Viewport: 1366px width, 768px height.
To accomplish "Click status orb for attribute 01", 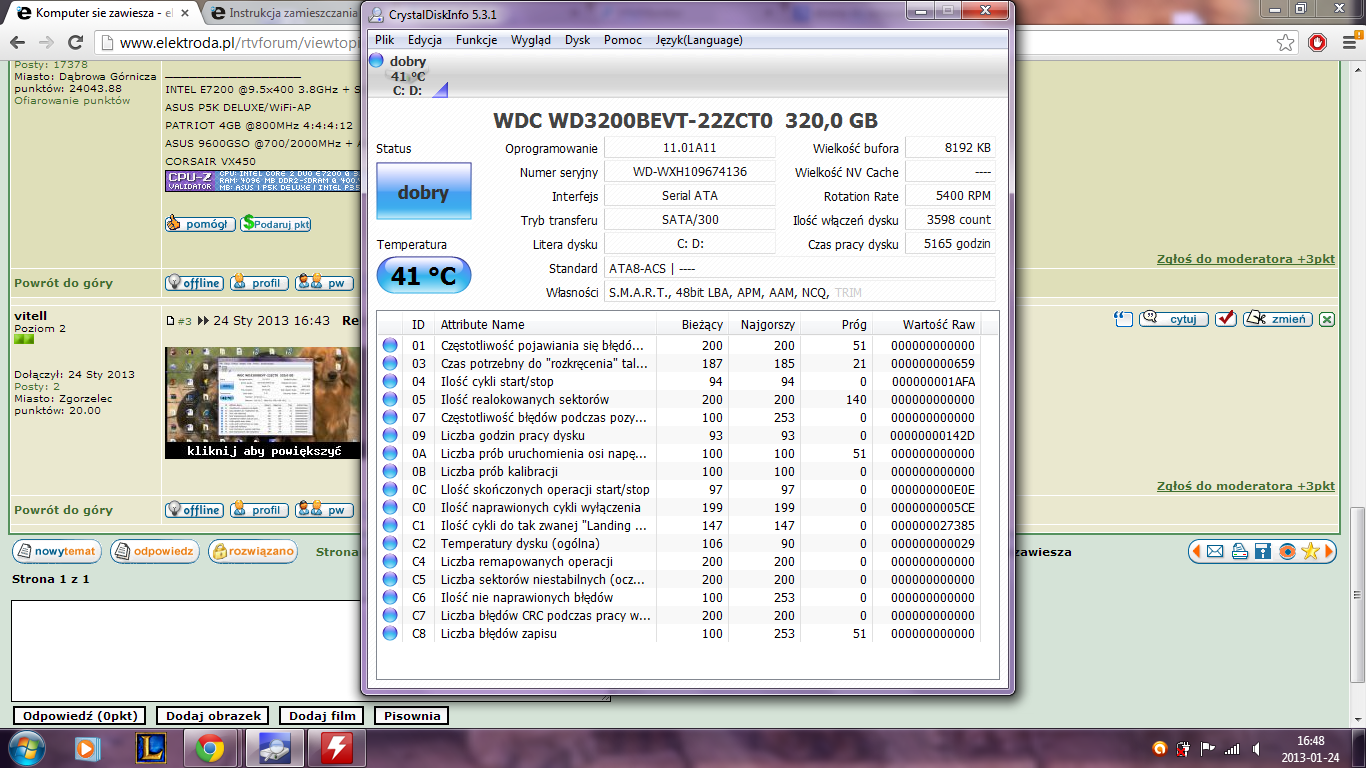I will pyautogui.click(x=390, y=345).
